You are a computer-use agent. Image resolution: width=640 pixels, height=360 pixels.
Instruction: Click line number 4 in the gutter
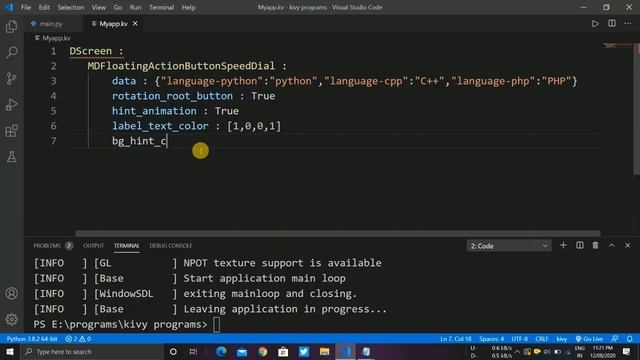53,96
